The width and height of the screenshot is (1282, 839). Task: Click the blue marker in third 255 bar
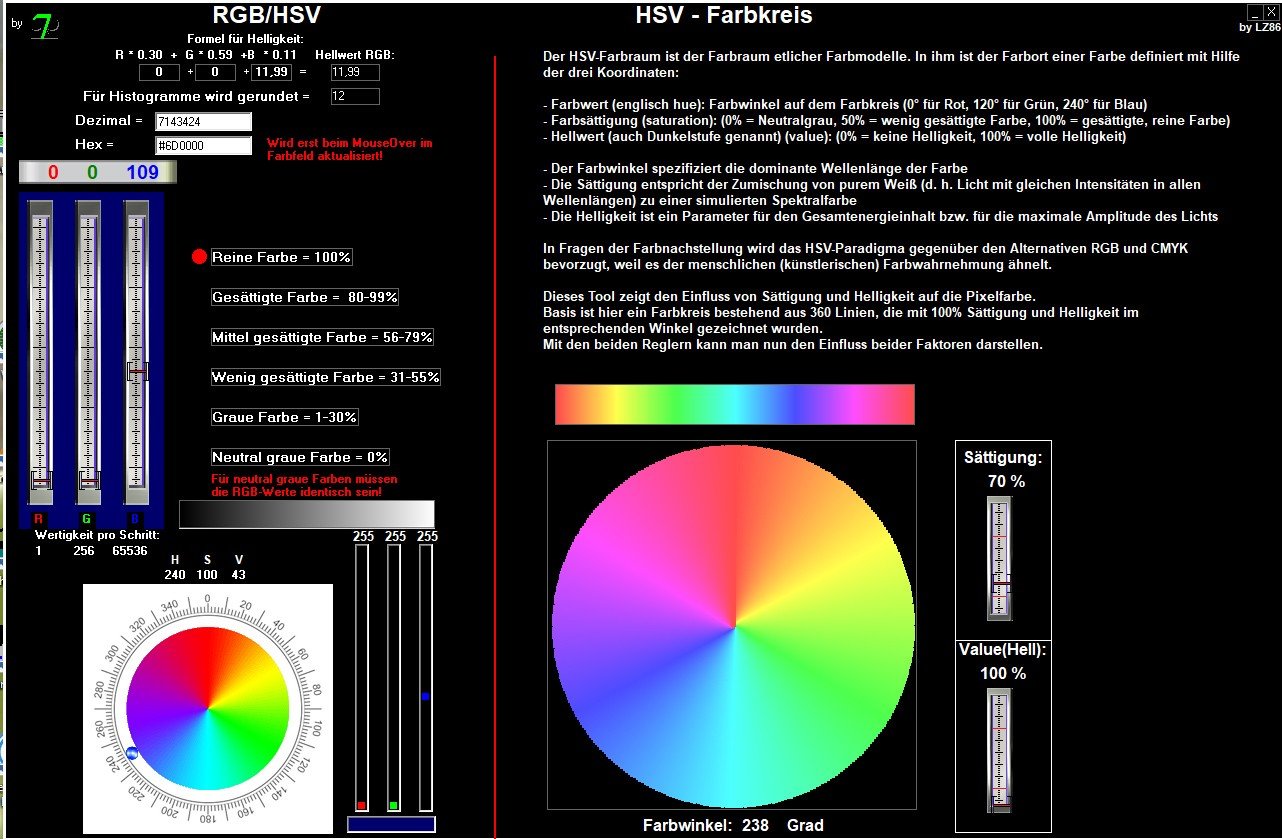[x=425, y=696]
